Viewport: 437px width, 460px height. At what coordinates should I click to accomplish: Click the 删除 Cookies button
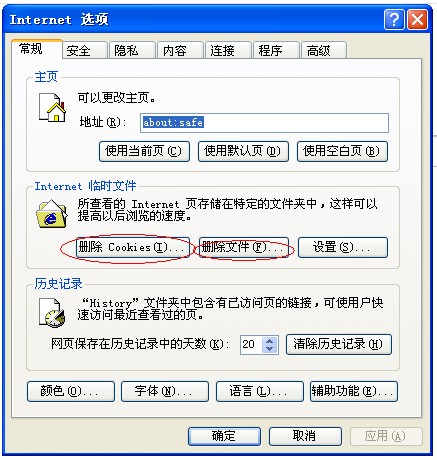pyautogui.click(x=133, y=247)
